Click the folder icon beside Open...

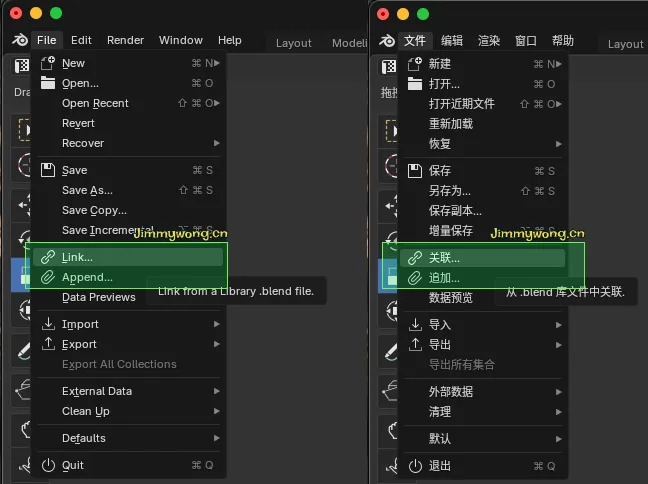[48, 83]
